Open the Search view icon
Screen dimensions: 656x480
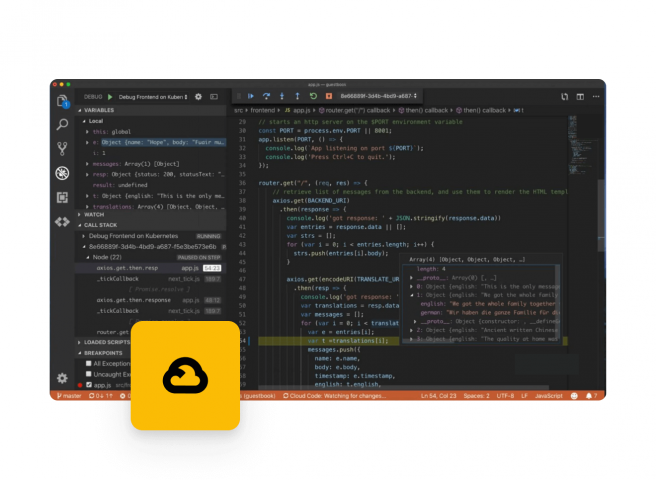pyautogui.click(x=62, y=125)
